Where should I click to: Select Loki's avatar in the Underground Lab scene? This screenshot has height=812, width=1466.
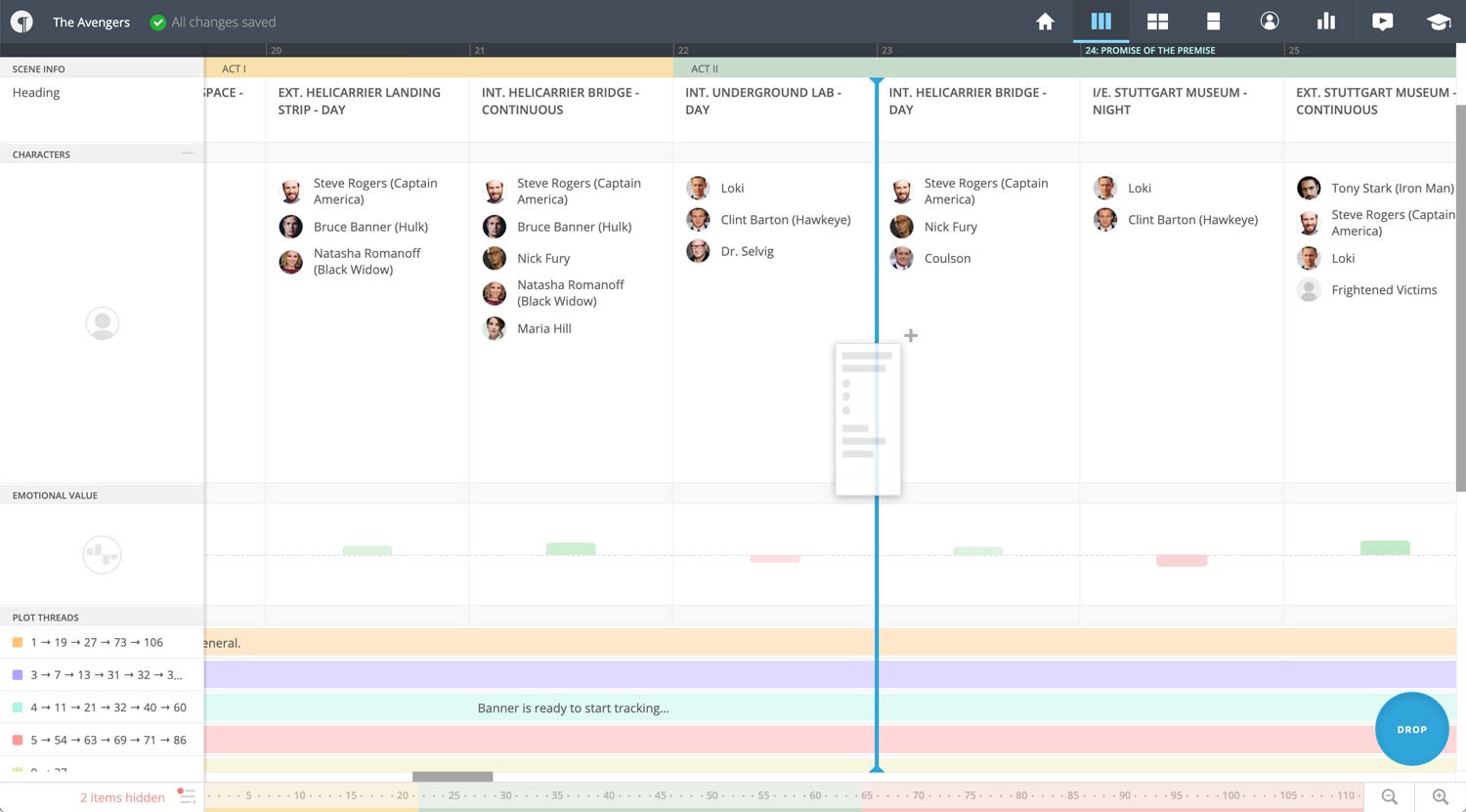pyautogui.click(x=698, y=188)
